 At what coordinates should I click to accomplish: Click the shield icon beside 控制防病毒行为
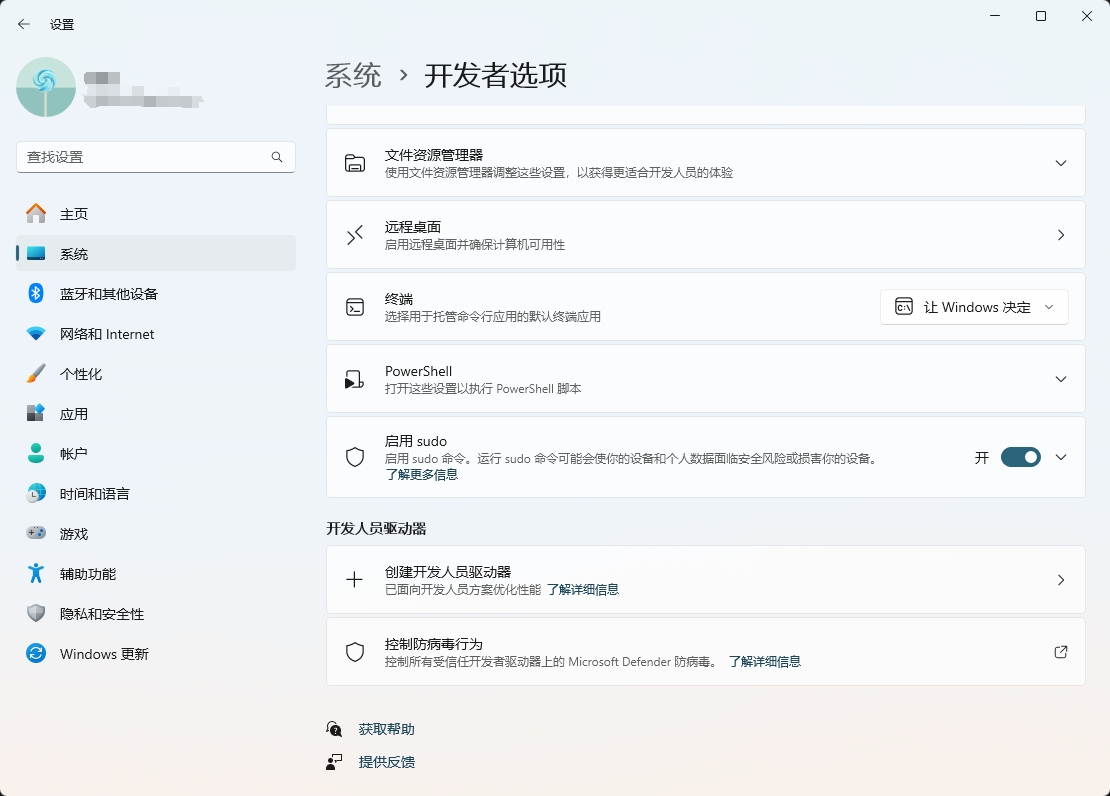355,652
